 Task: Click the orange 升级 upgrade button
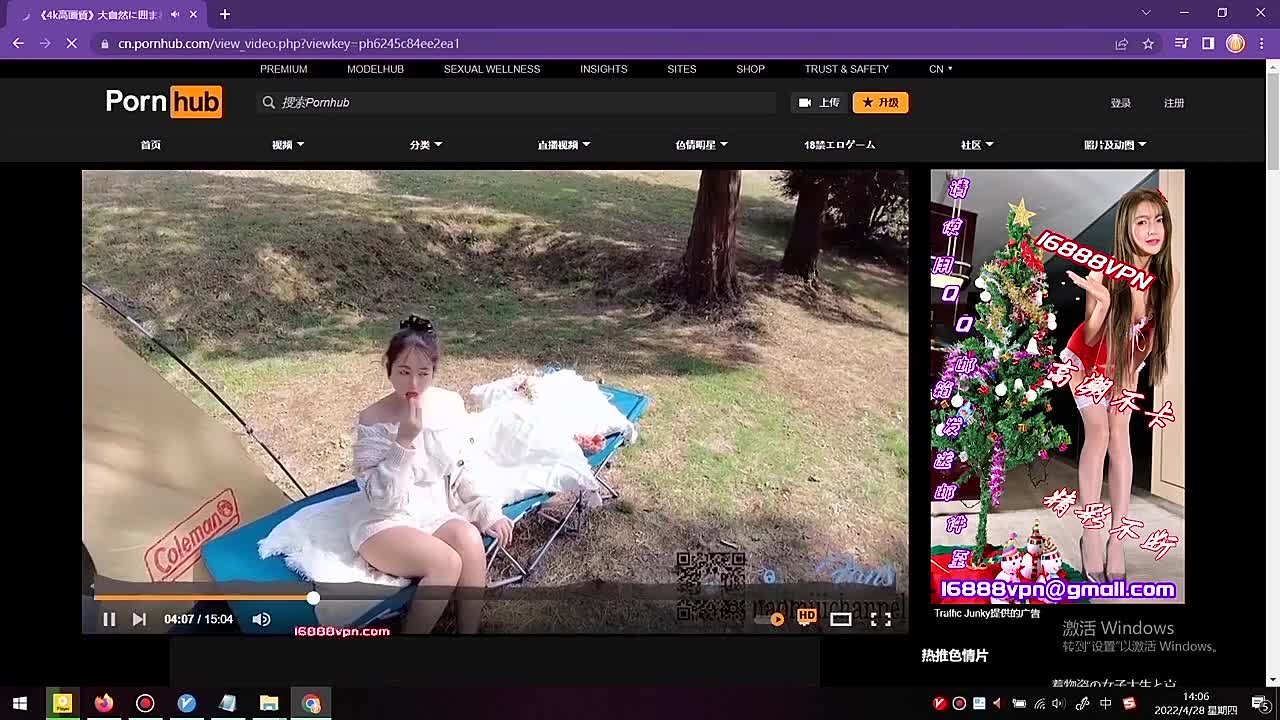click(880, 102)
